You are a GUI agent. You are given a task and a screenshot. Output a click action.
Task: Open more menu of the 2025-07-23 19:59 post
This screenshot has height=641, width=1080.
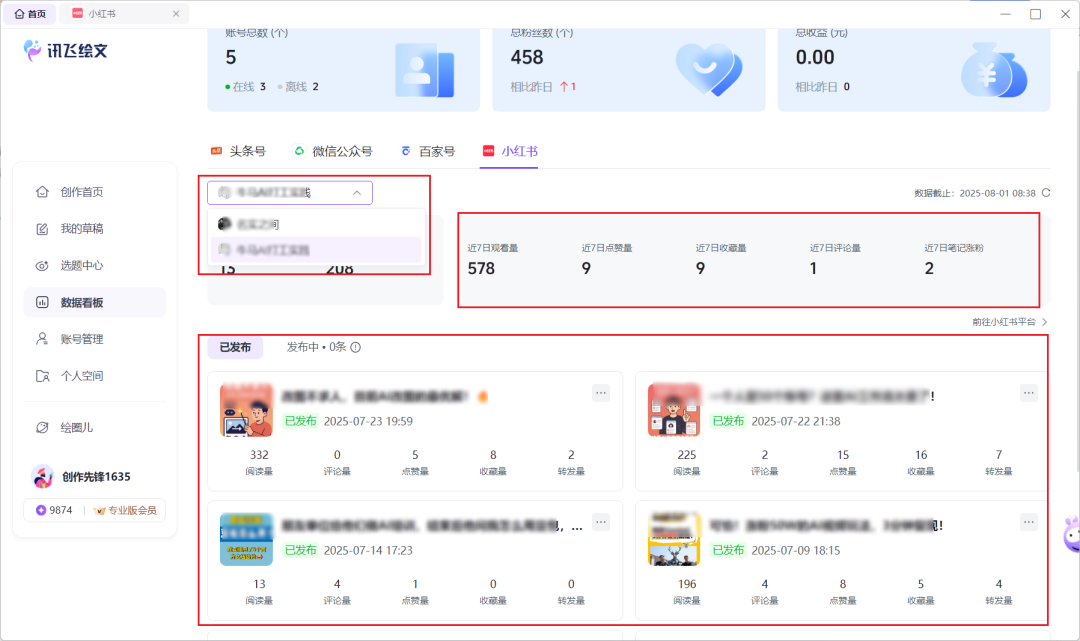601,393
